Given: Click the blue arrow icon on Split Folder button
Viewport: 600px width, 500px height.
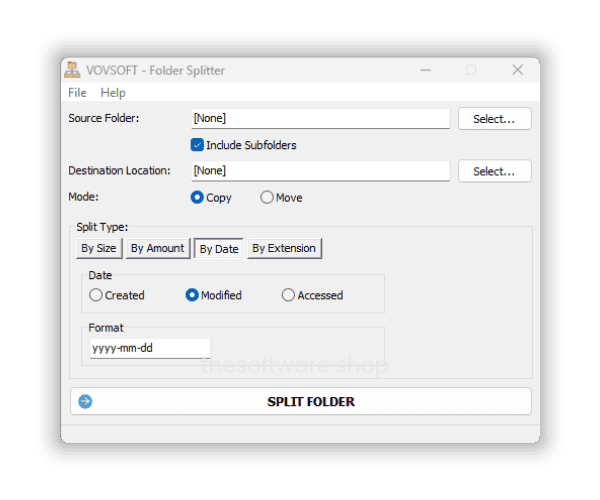Looking at the screenshot, I should point(85,401).
